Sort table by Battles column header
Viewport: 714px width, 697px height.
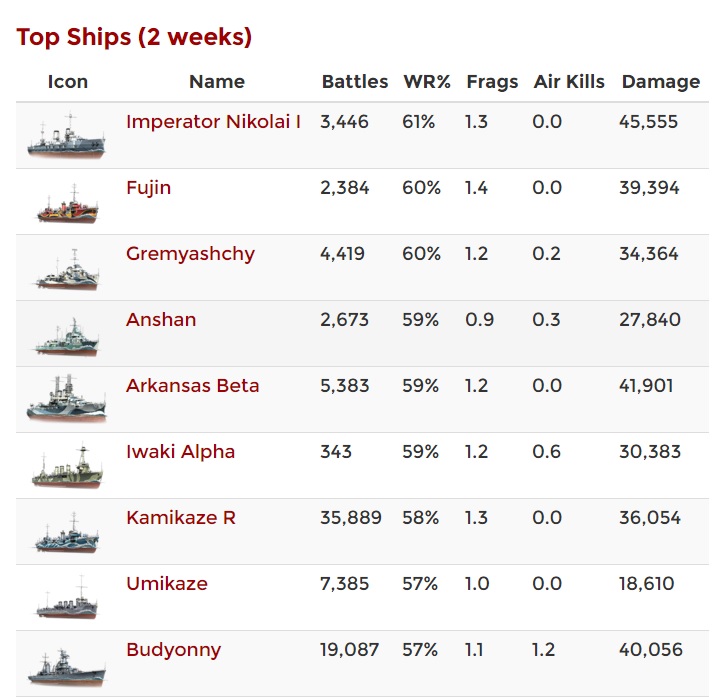355,82
